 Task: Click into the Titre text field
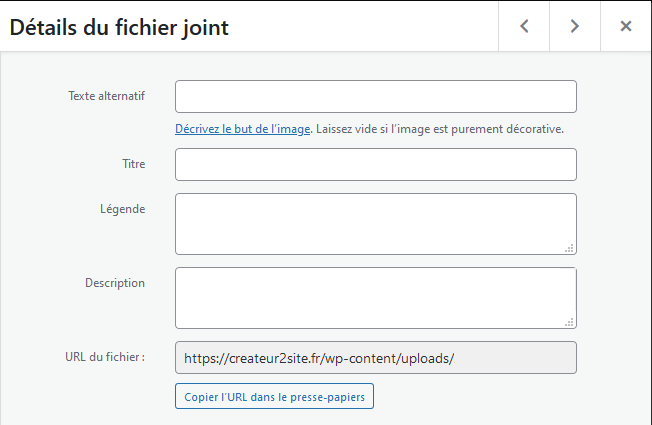coord(375,164)
